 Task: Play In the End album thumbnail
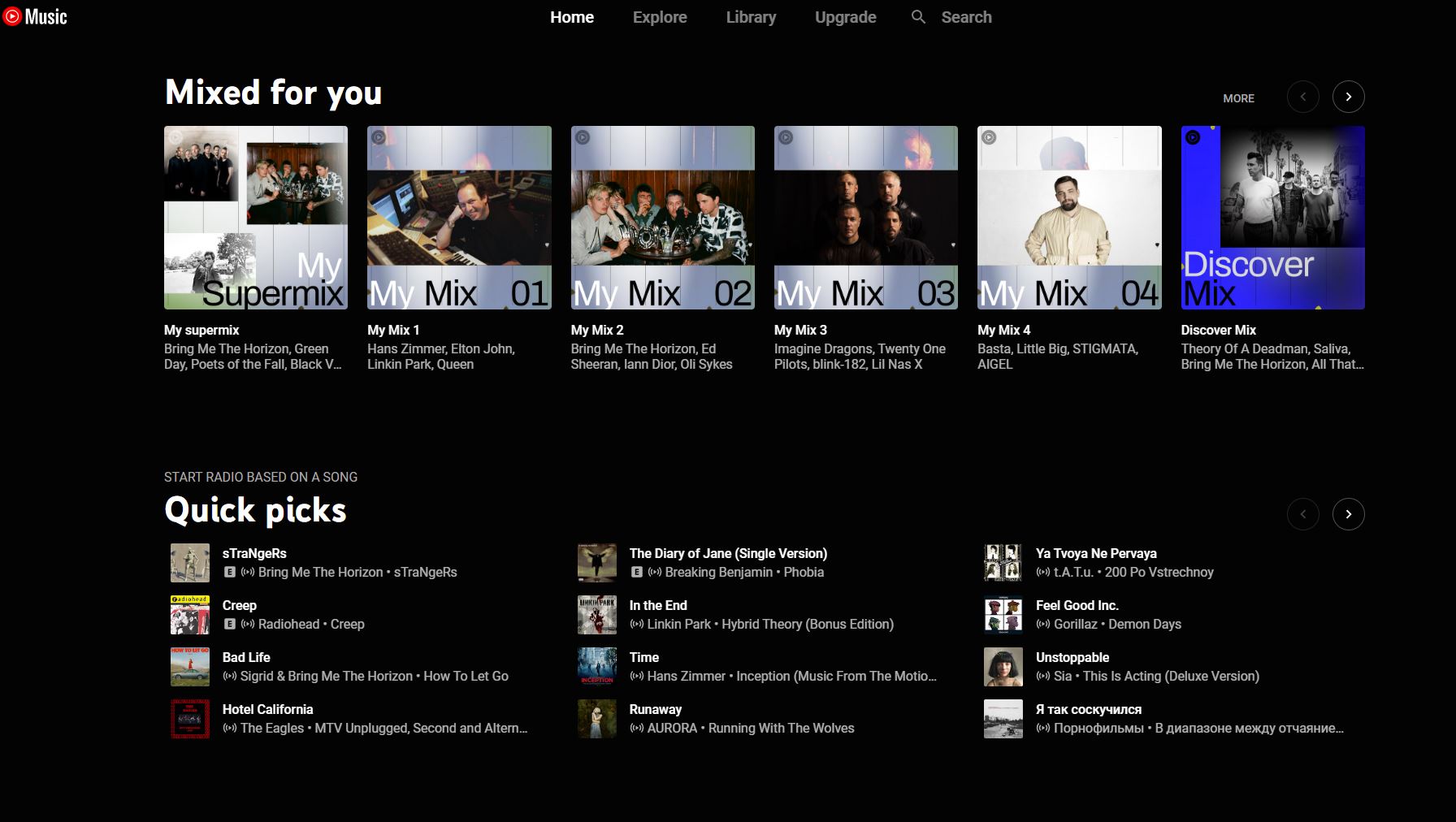[597, 615]
